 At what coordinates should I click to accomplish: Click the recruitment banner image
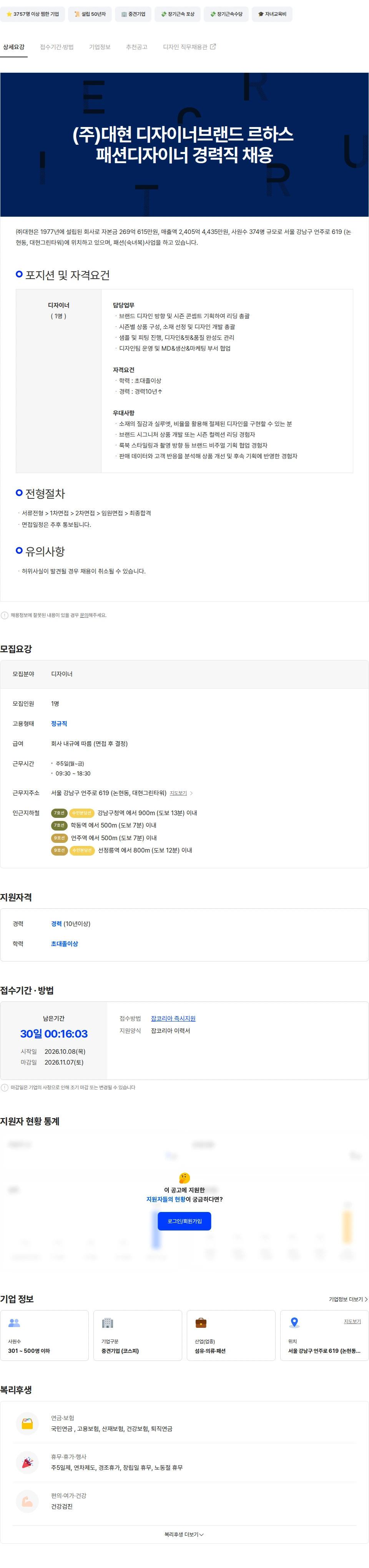[184, 144]
